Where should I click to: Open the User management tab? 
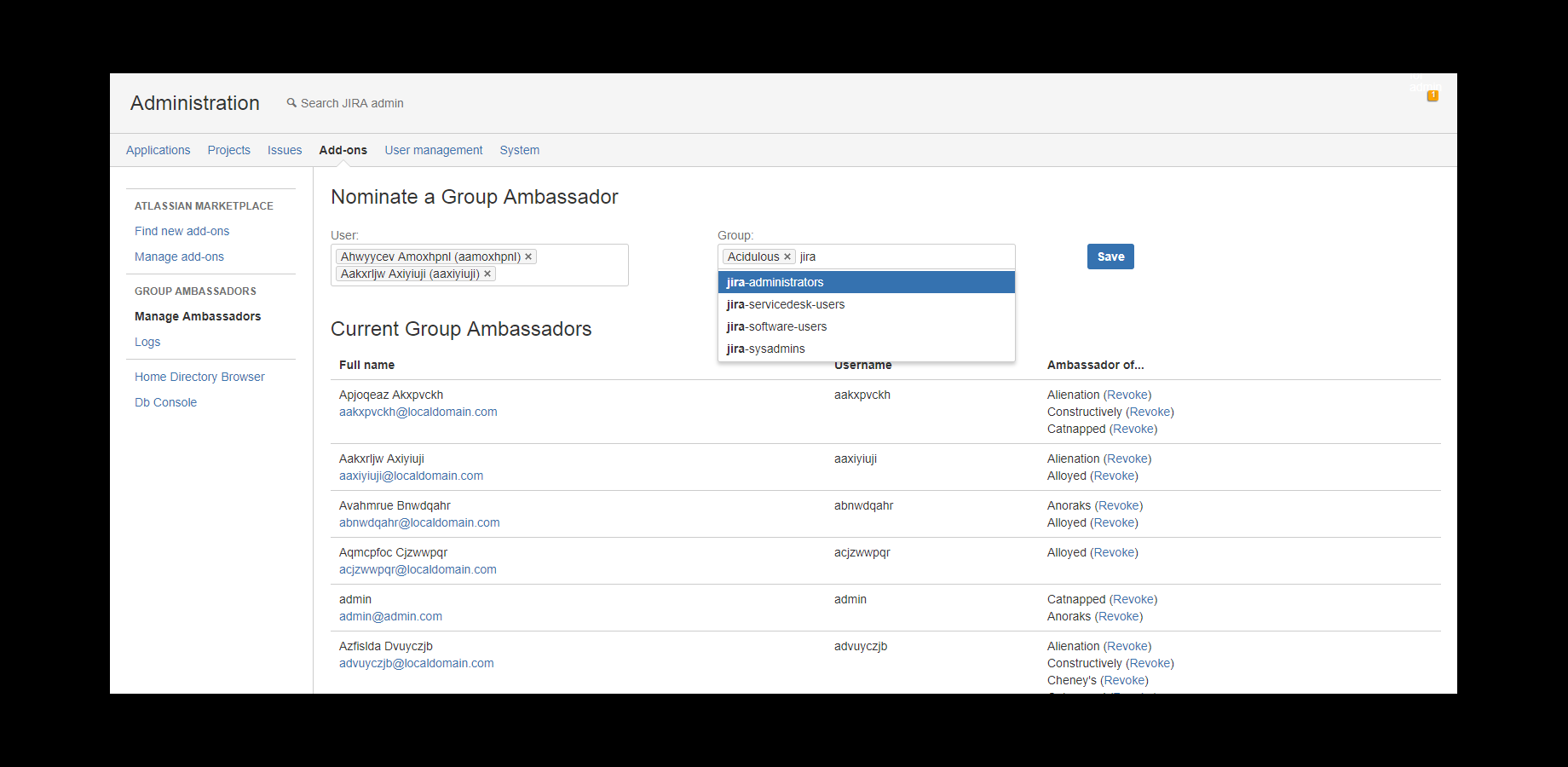pyautogui.click(x=433, y=150)
